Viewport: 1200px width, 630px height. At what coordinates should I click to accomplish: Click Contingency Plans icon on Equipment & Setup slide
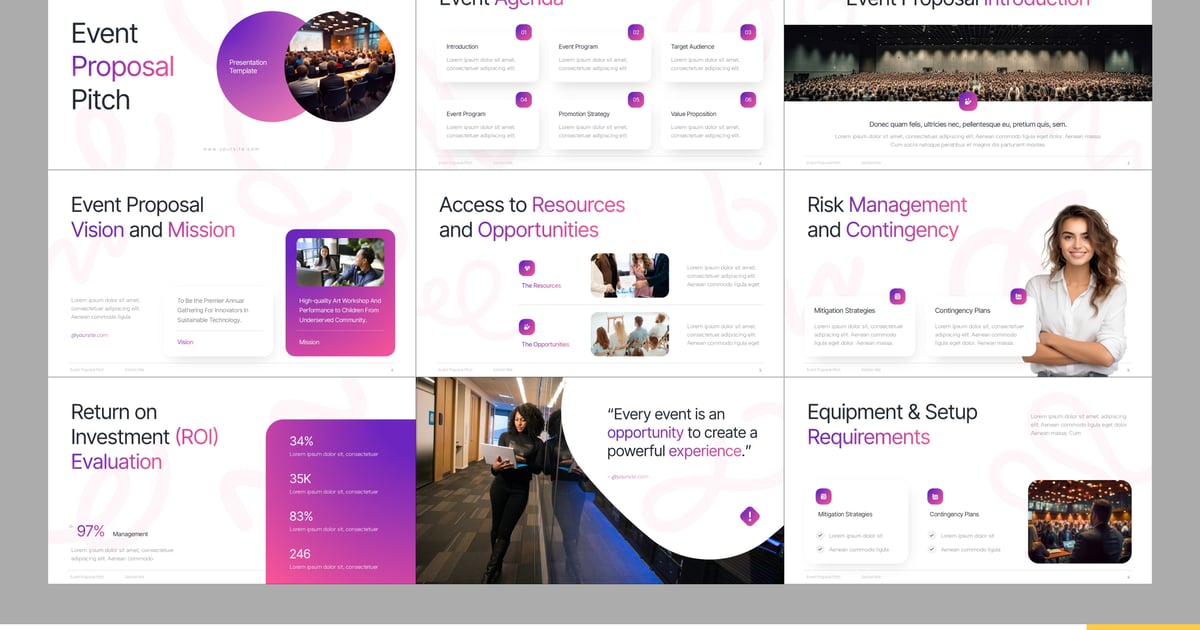click(935, 496)
